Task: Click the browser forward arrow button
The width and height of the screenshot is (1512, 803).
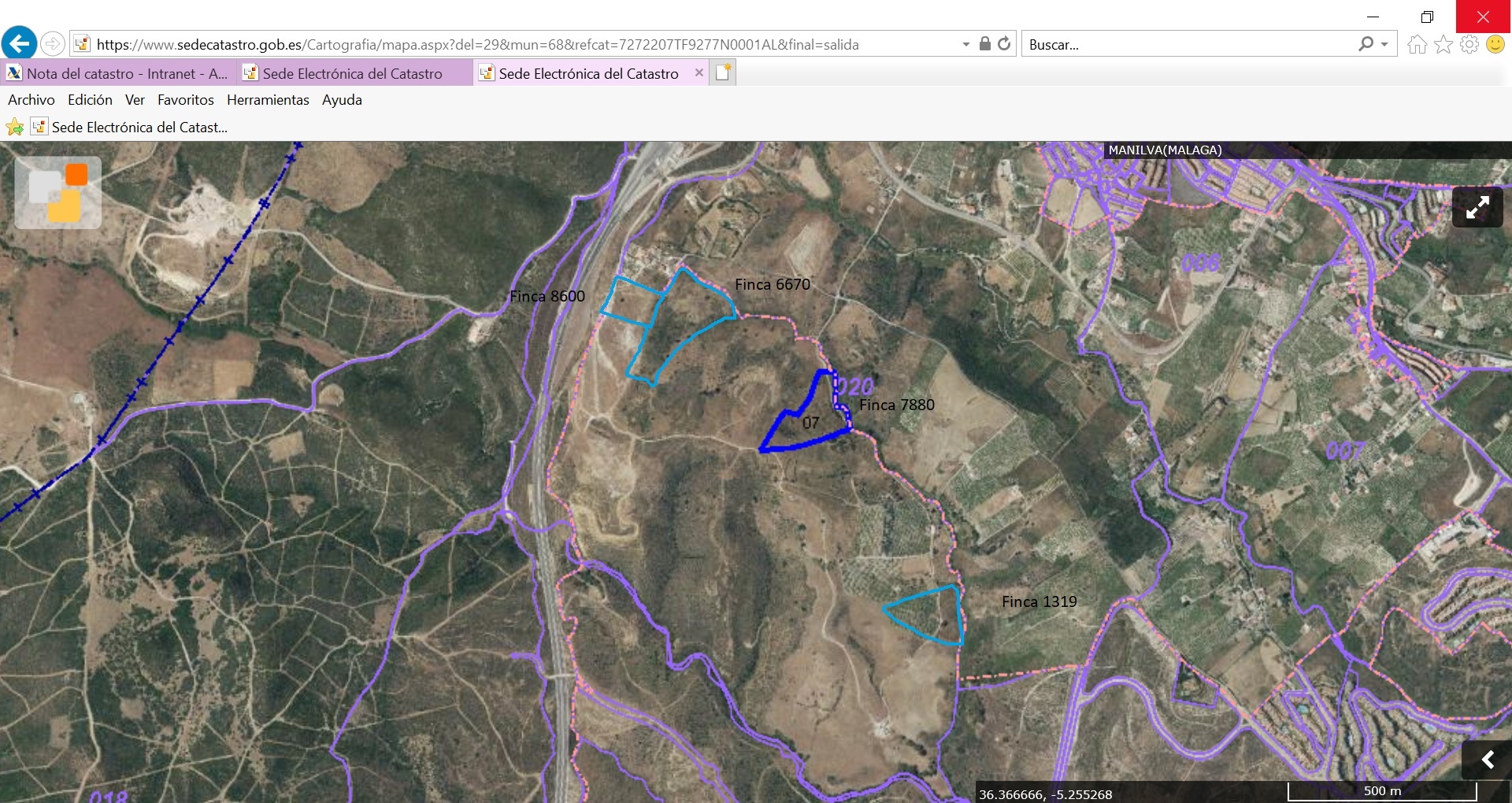Action: point(53,43)
